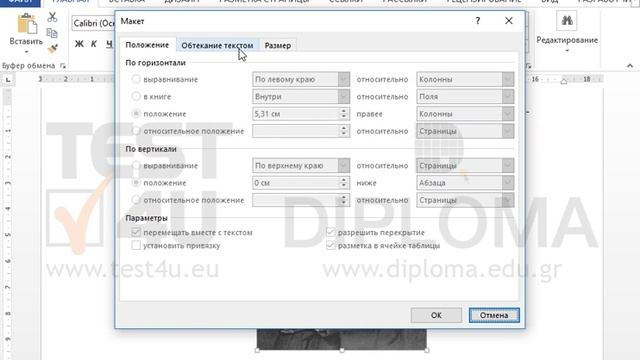This screenshot has height=360, width=640.
Task: Open Колонны dropdown next to правее
Action: [x=465, y=114]
